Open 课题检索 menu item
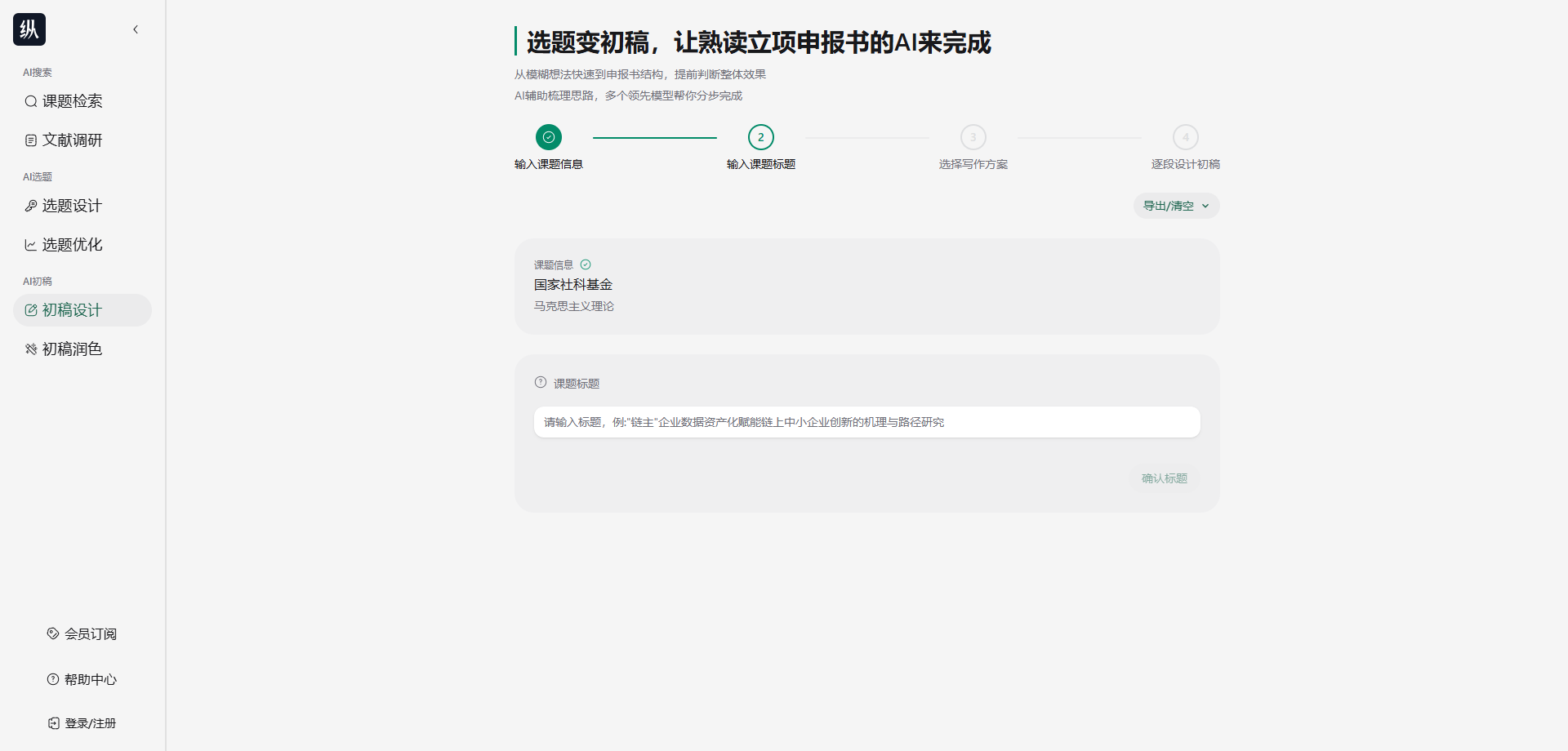 pos(82,101)
